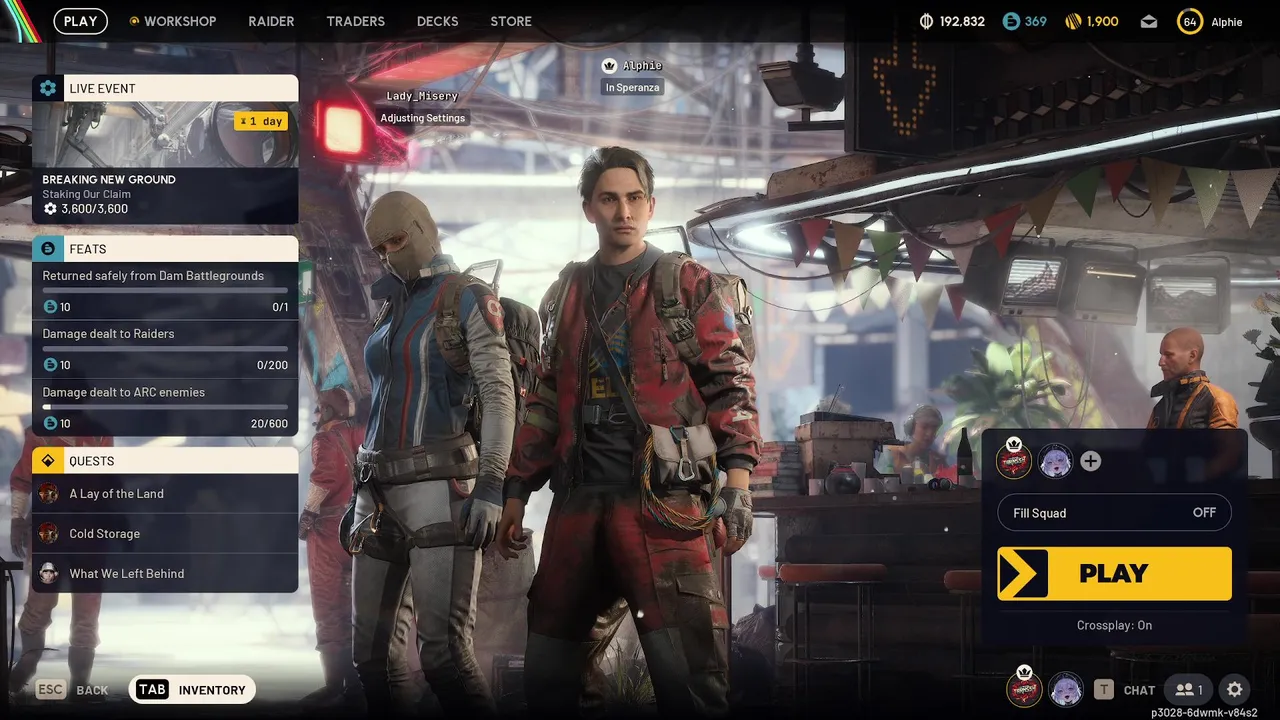Open the 'A Lay of the Land' quest
Screen dimensions: 1280x720
point(165,494)
